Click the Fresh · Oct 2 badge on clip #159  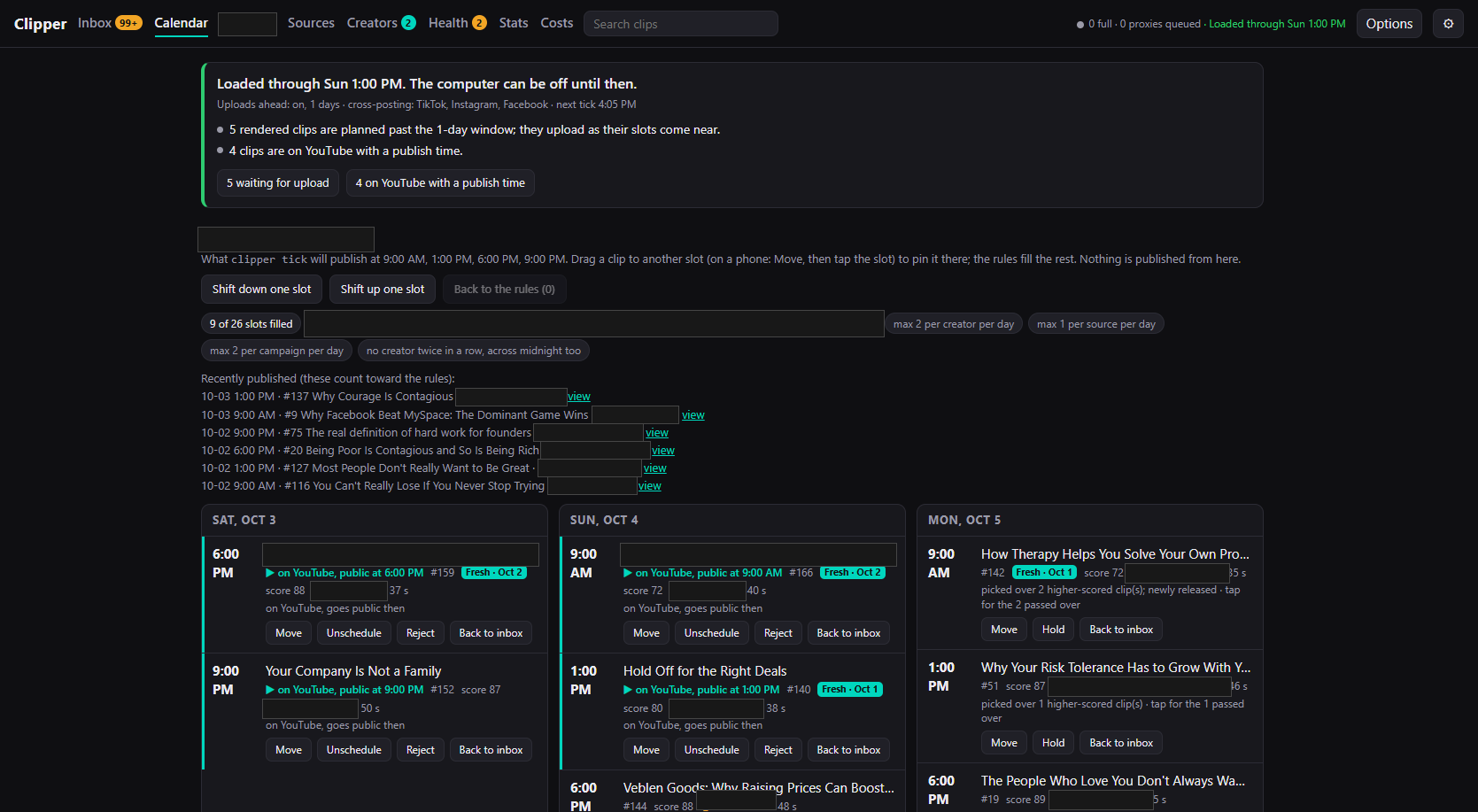click(494, 573)
